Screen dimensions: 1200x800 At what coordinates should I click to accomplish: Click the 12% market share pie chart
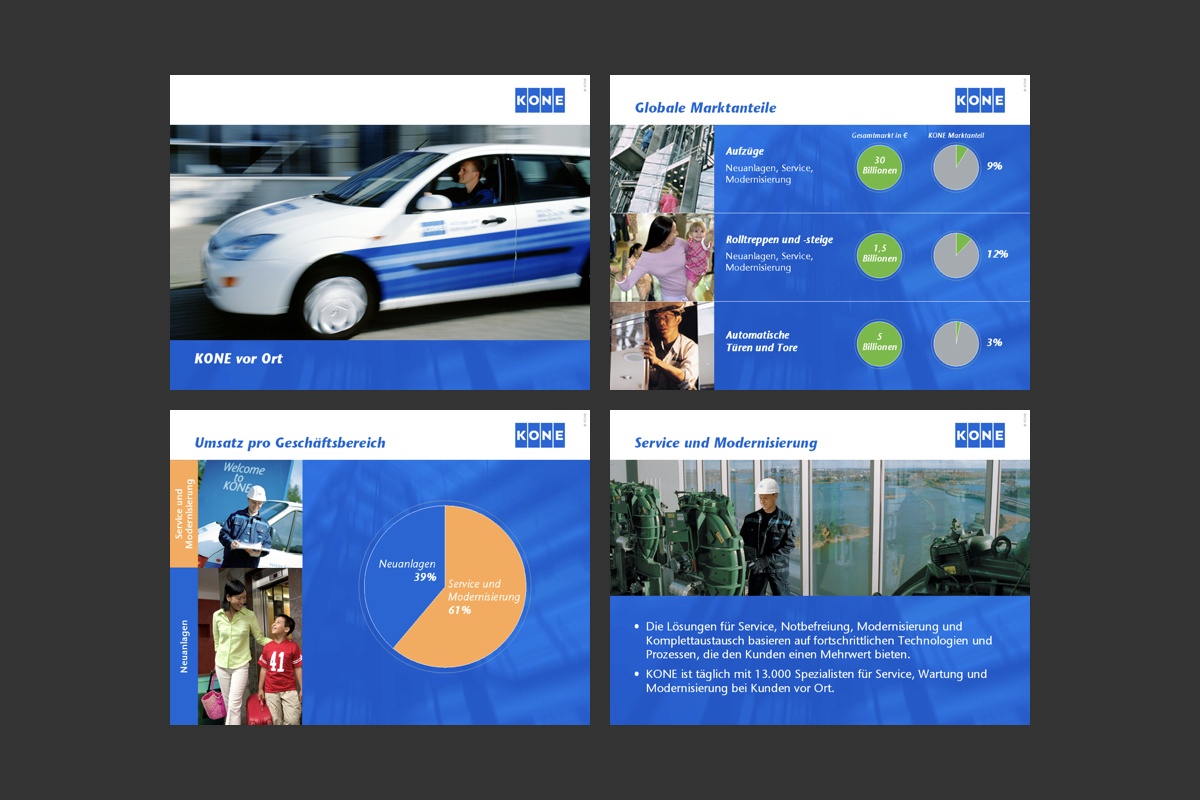tap(955, 255)
